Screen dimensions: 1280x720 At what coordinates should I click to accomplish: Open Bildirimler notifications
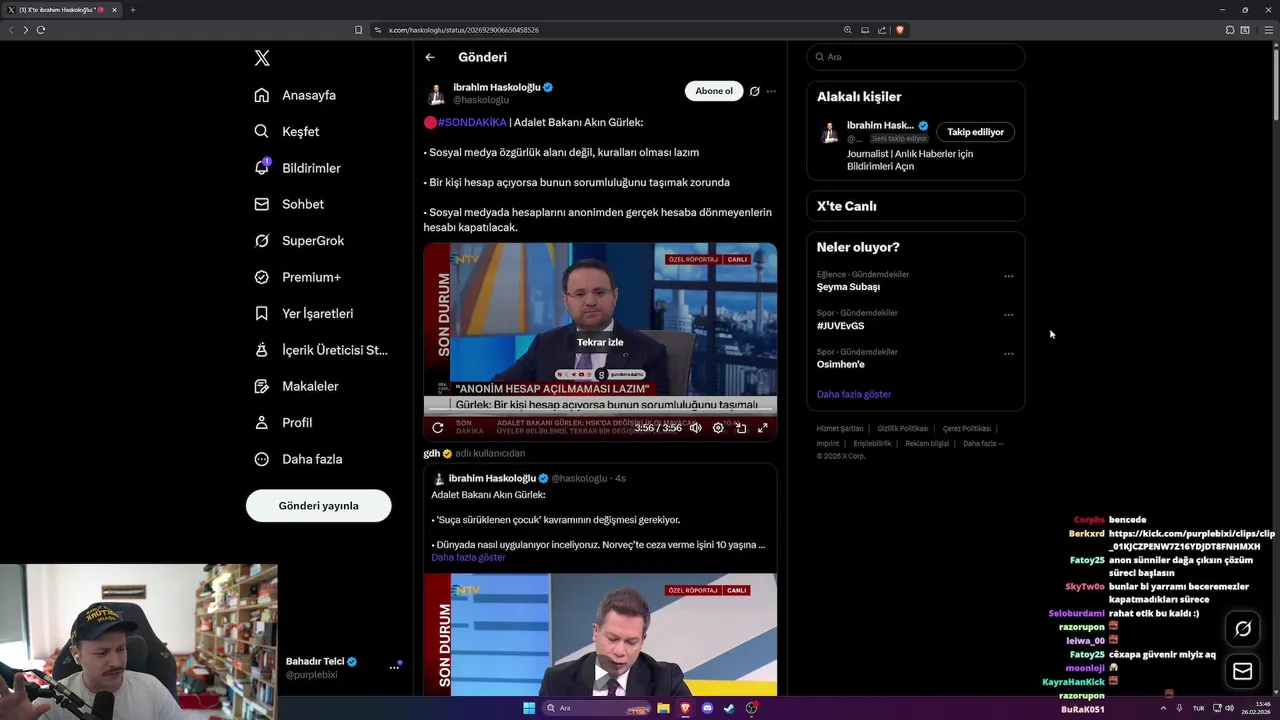pyautogui.click(x=297, y=168)
